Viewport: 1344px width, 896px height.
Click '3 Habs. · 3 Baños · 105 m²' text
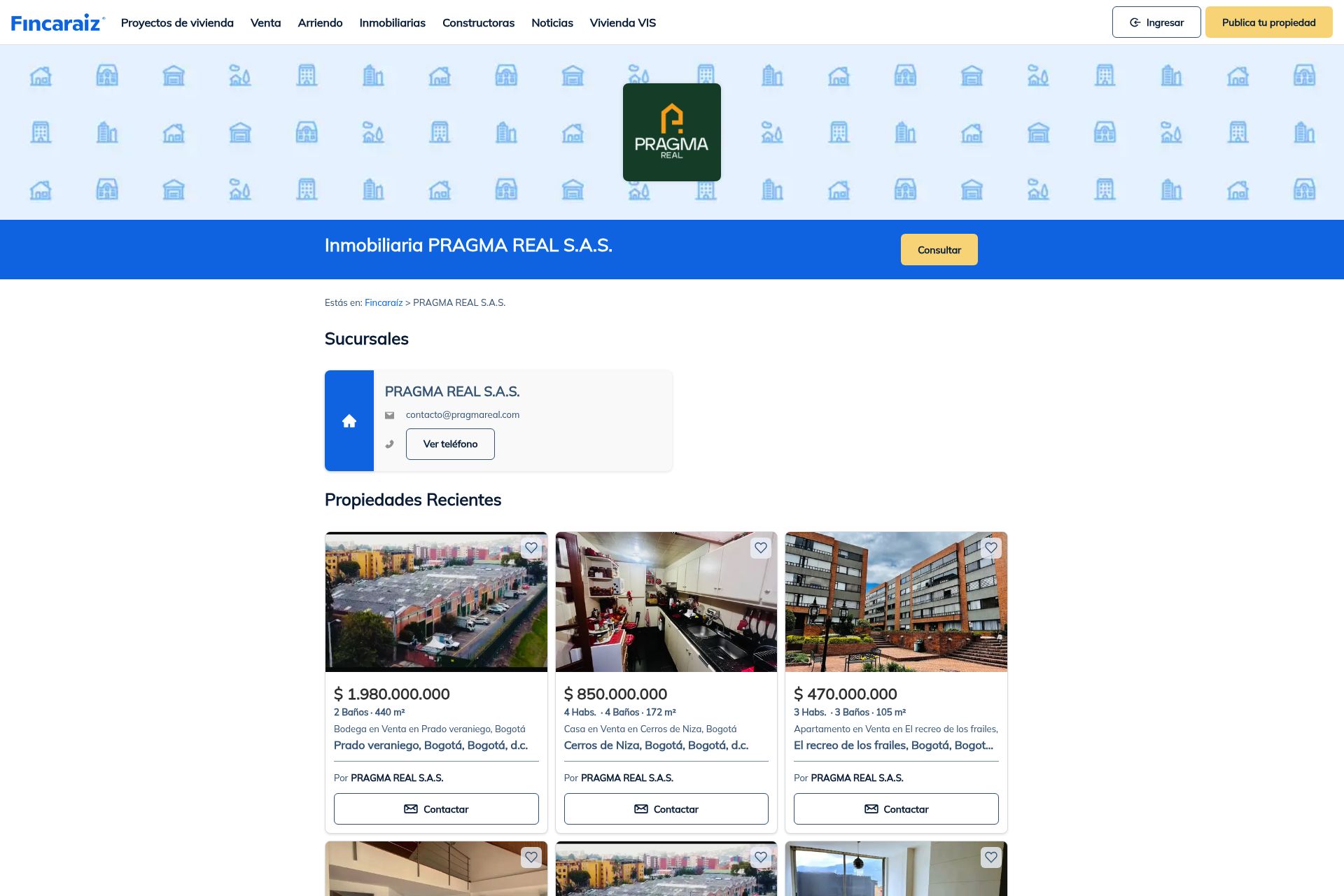pyautogui.click(x=850, y=712)
